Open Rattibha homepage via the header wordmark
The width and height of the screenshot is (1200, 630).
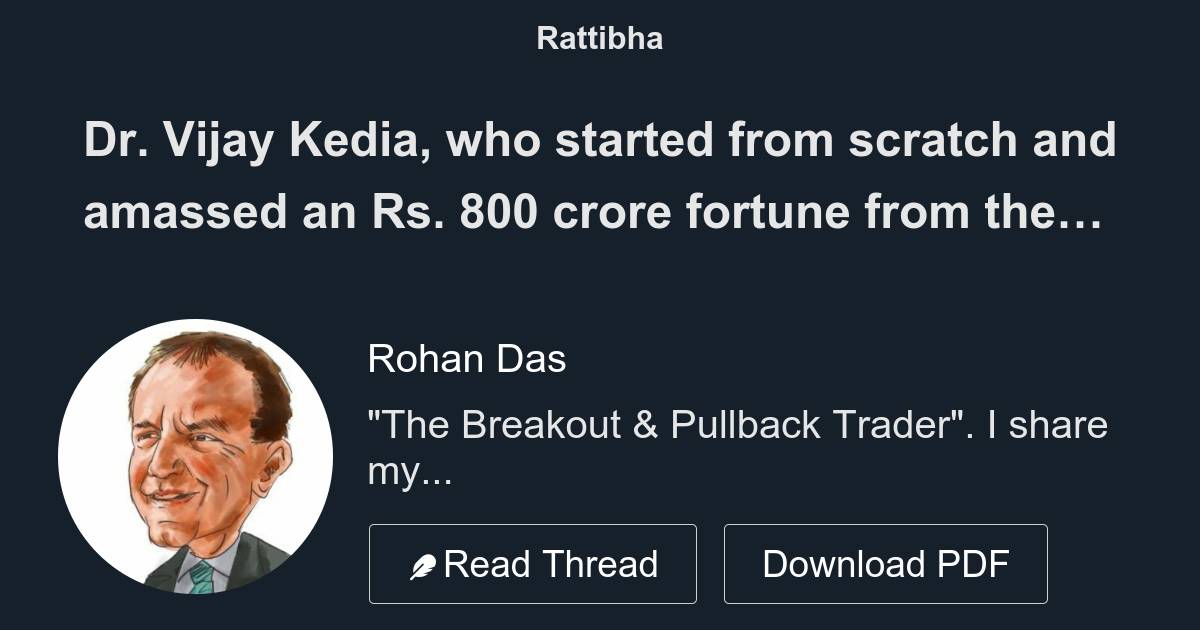599,39
